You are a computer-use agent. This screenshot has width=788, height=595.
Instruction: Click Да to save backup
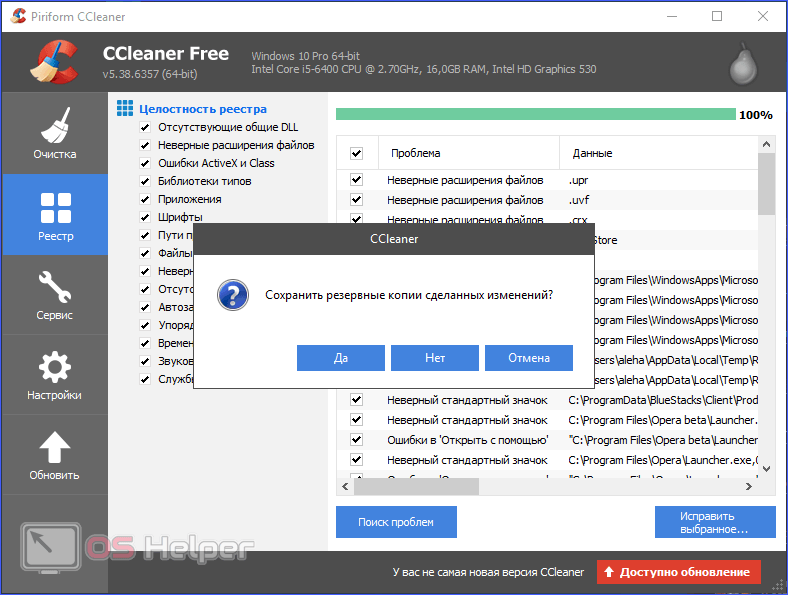pyautogui.click(x=341, y=358)
